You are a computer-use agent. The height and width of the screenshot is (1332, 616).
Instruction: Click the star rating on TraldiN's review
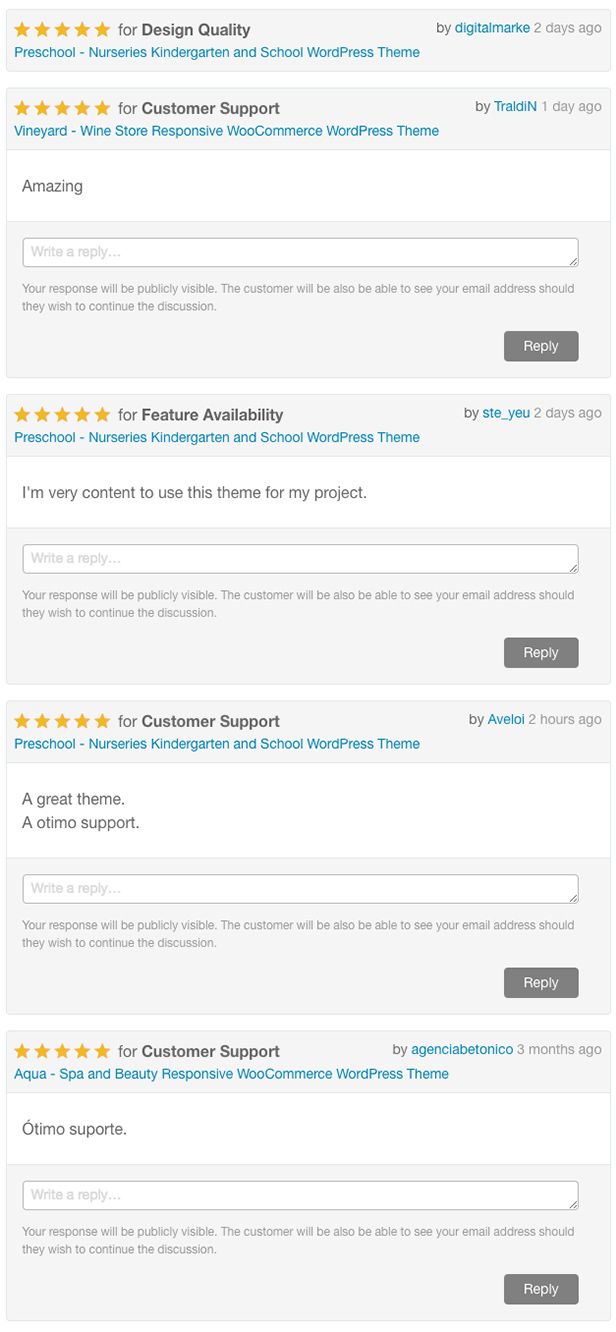[62, 108]
